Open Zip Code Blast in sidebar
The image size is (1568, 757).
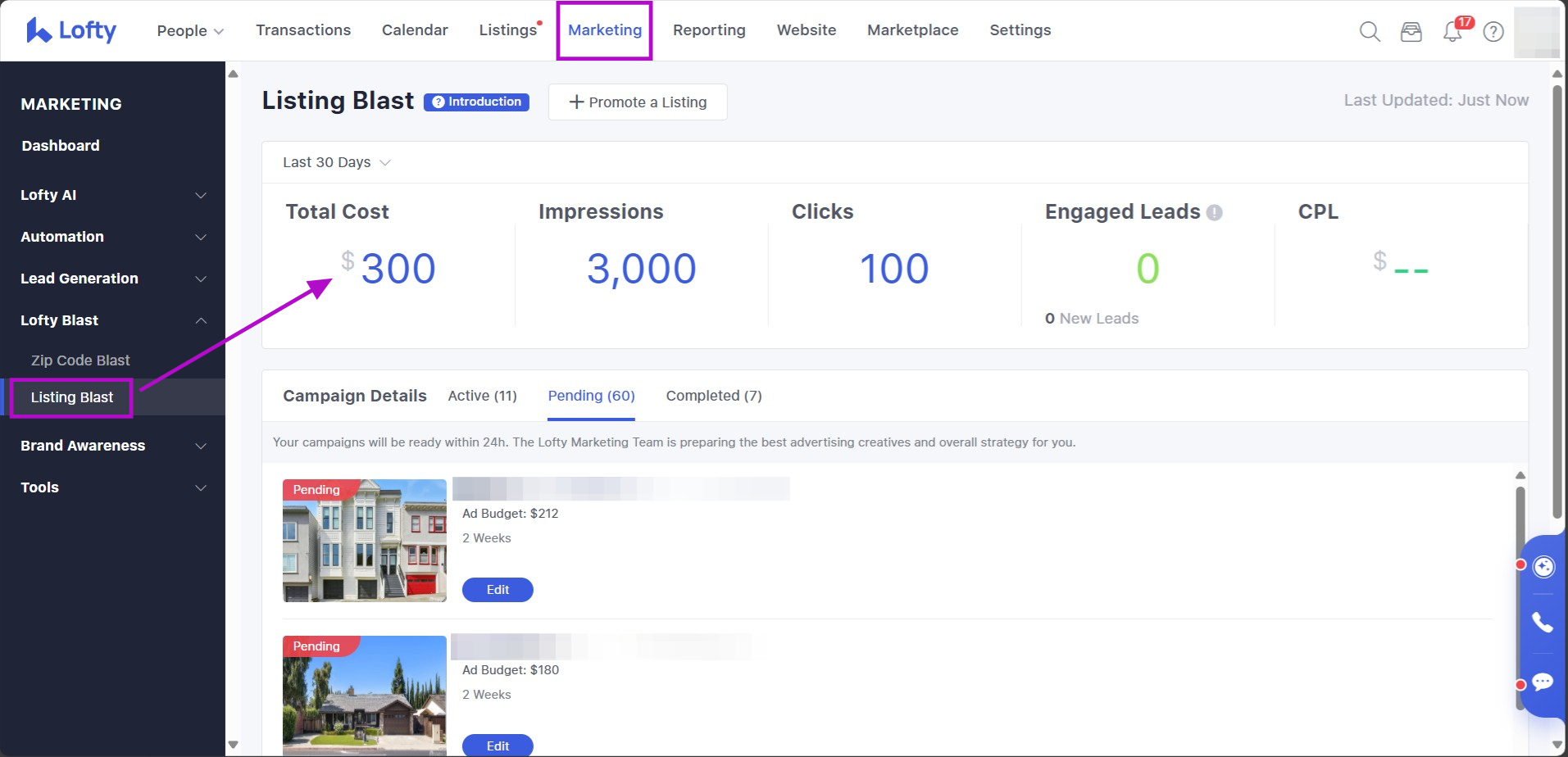pos(80,360)
